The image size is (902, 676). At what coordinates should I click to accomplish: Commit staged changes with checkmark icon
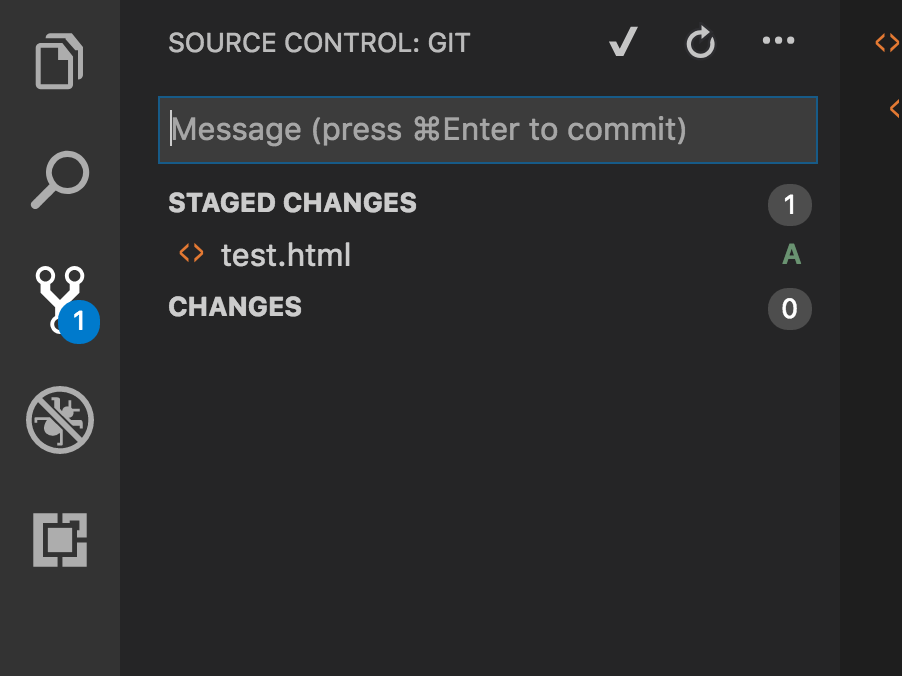(623, 42)
